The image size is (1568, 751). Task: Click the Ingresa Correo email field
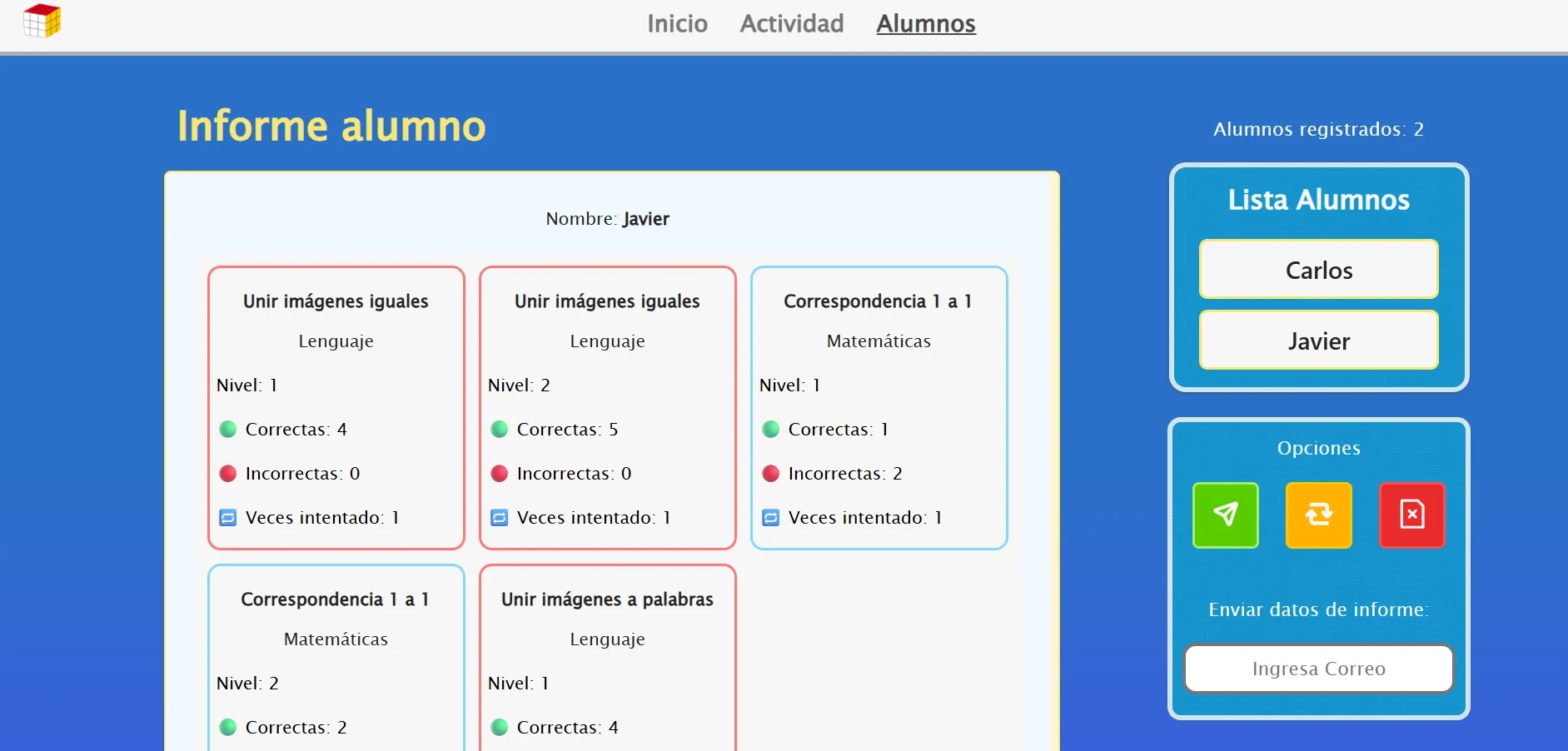click(1318, 669)
